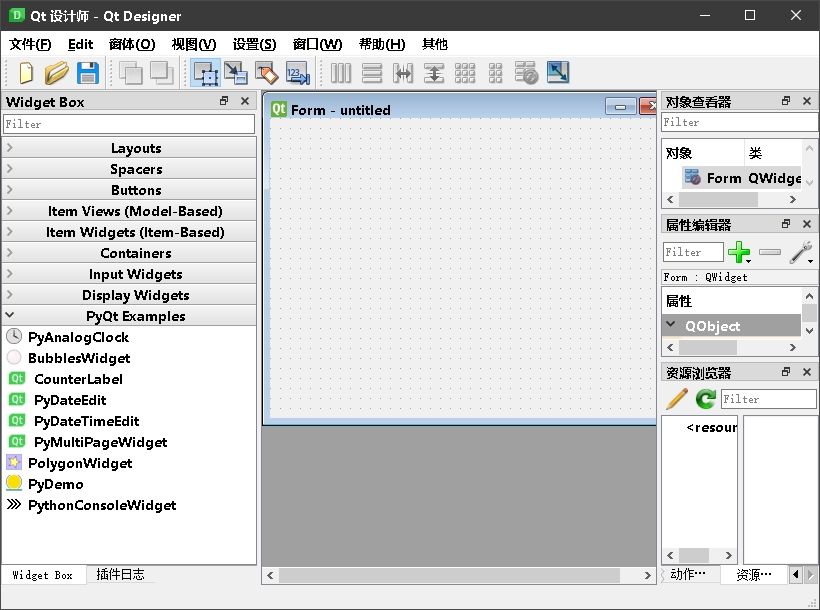This screenshot has width=820, height=610.
Task: Select the PyDateEdit widget
Action: 70,400
